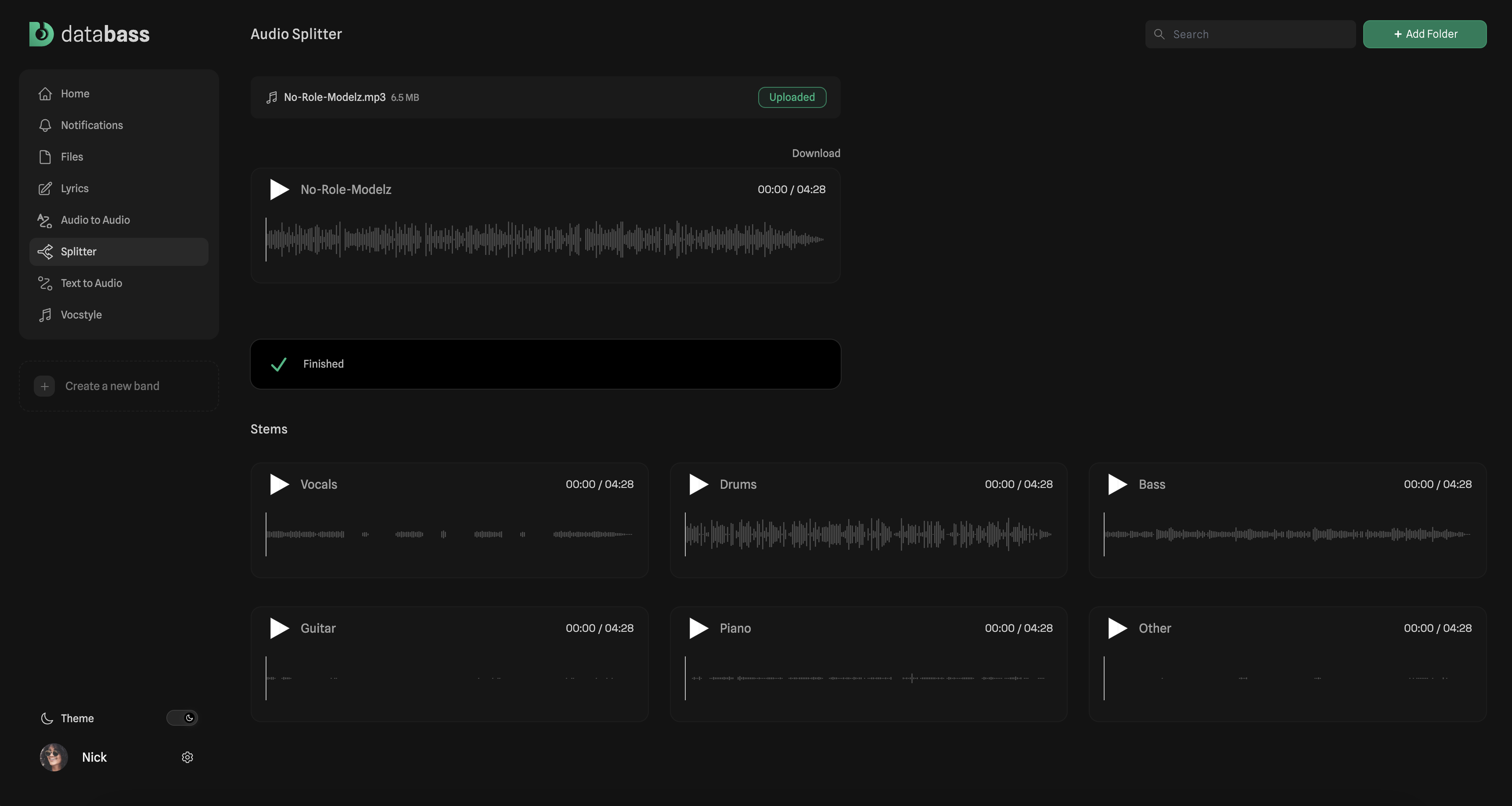Click the Files document icon
Viewport: 1512px width, 806px height.
click(x=45, y=157)
